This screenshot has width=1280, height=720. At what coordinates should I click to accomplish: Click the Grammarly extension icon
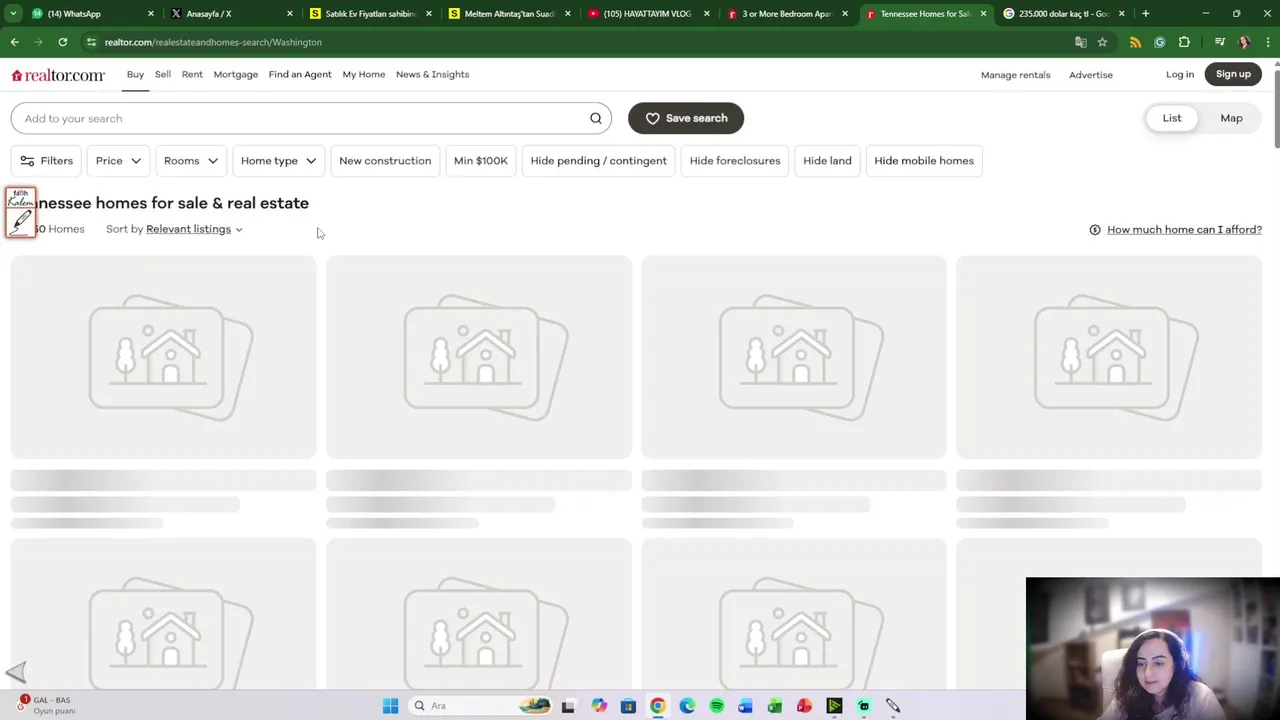click(1160, 42)
